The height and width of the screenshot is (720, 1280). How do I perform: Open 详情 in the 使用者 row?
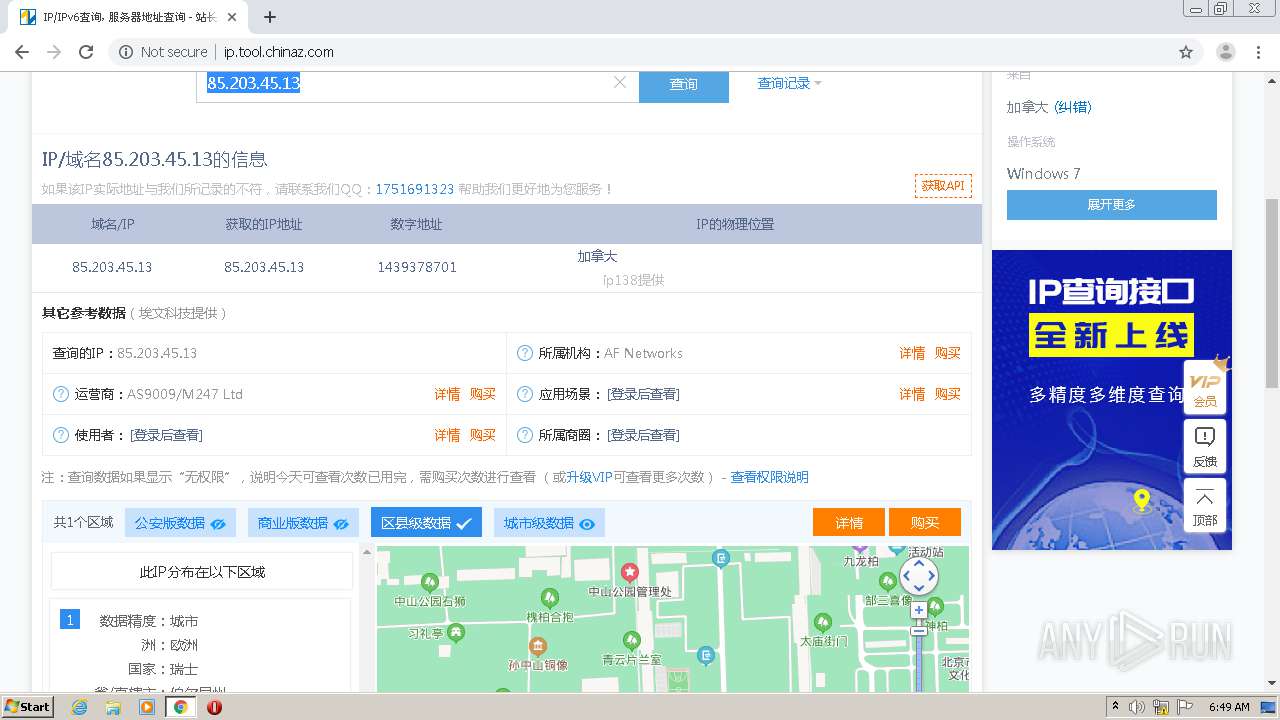point(447,435)
